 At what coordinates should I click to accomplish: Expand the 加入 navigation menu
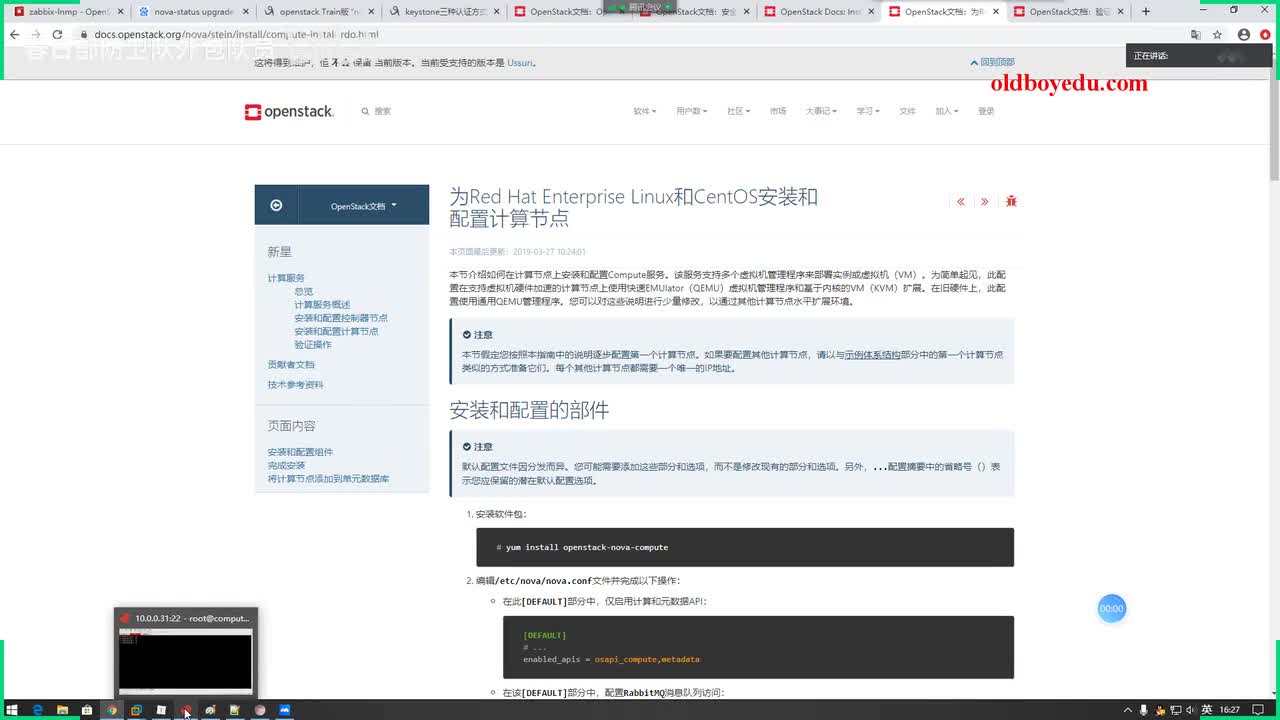tap(946, 111)
